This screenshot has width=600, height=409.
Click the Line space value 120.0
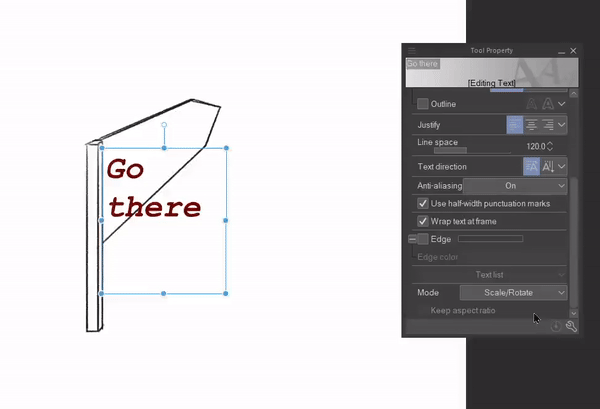click(536, 146)
